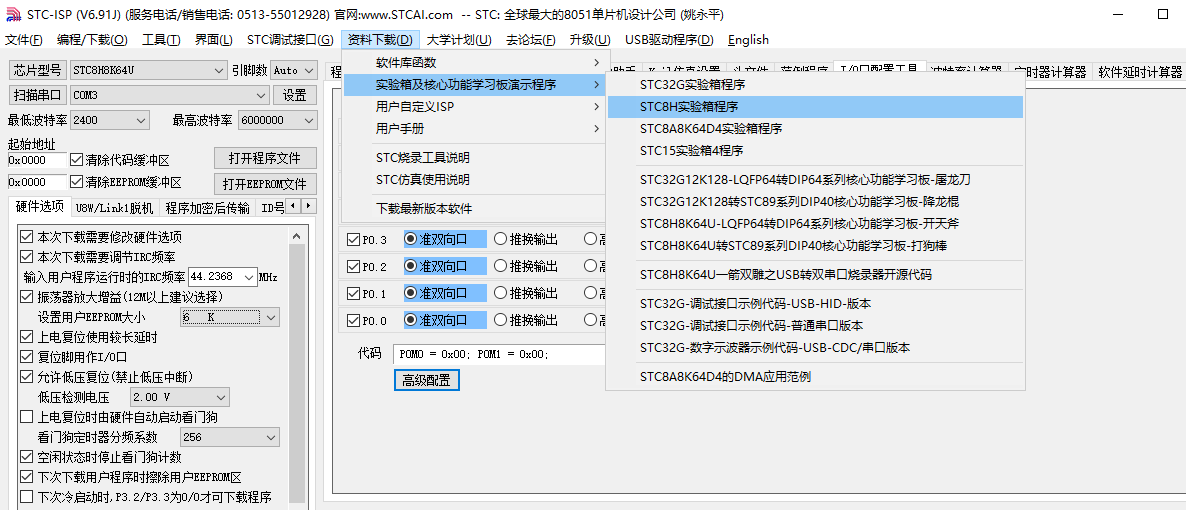Choose the 开天斧 learning board demo entry

[x=815, y=224]
